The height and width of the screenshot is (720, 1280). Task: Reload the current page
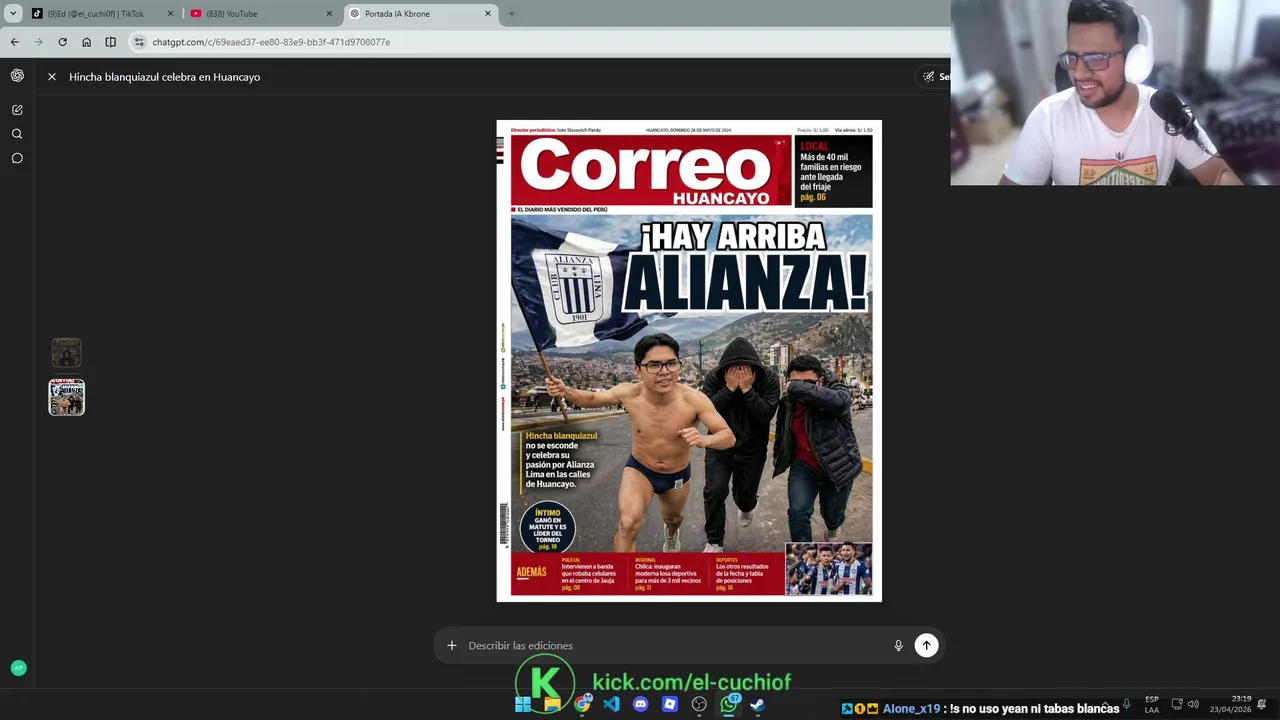[x=62, y=42]
